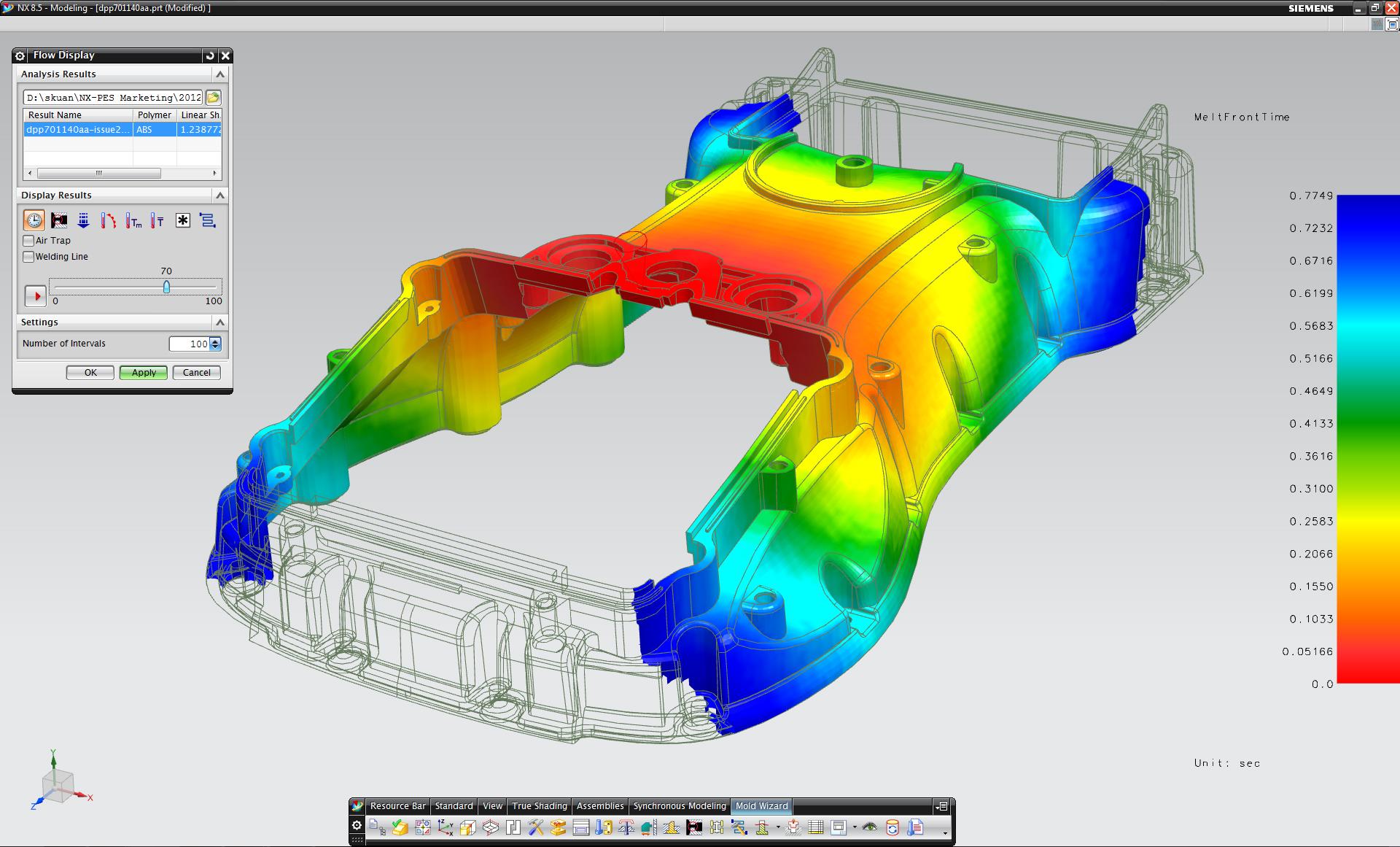Open the blue bolt standard parts icon
This screenshot has width=1400, height=847.
coord(604,827)
